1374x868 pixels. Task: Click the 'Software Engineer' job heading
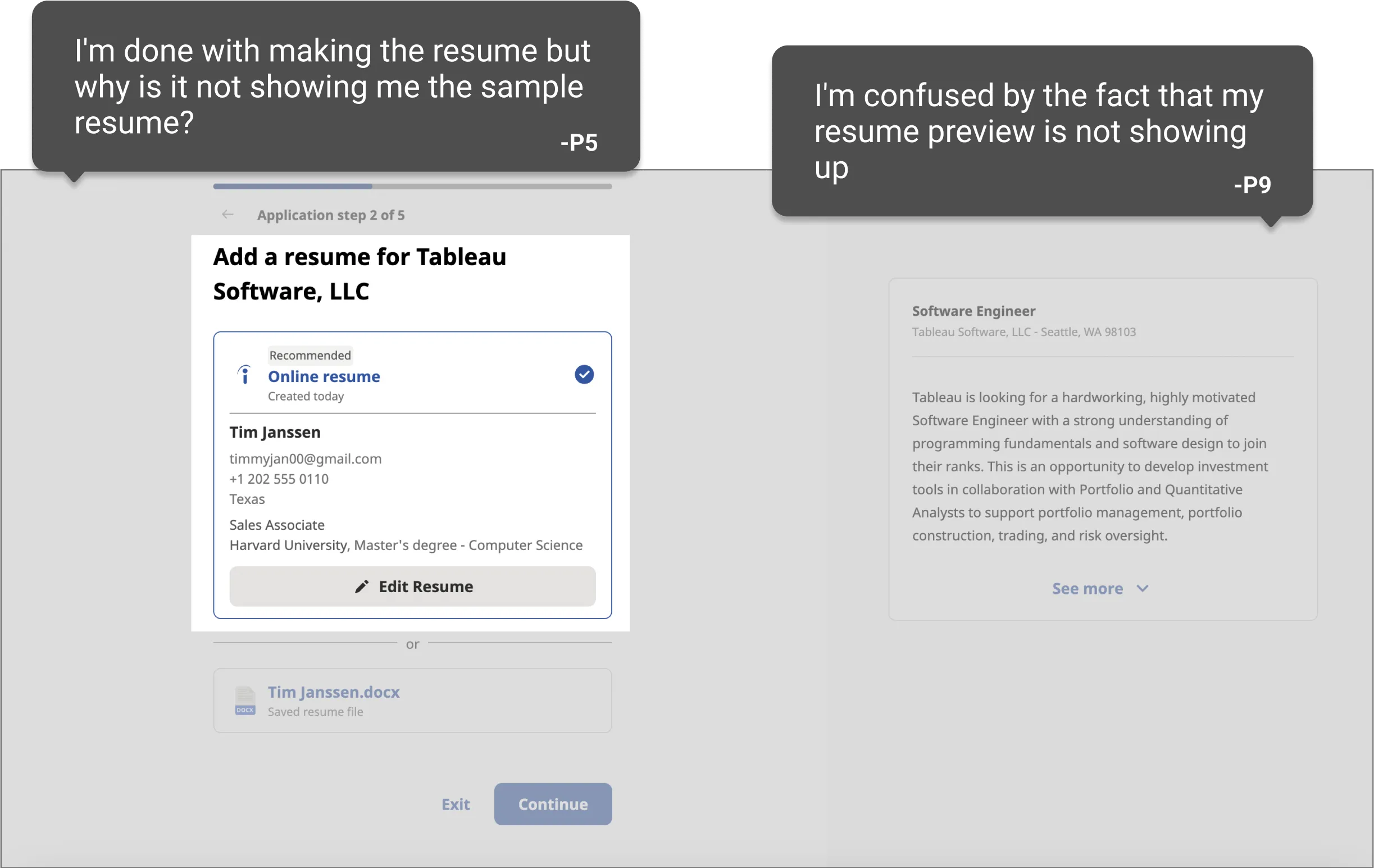point(973,311)
